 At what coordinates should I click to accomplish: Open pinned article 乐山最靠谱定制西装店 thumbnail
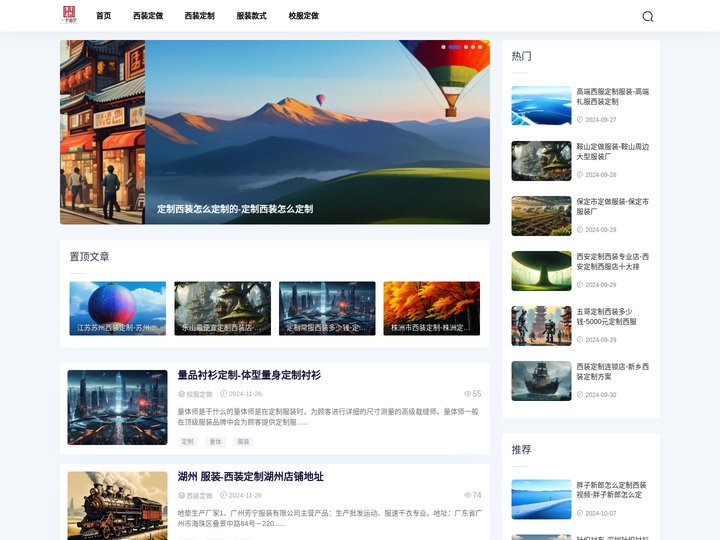(x=222, y=308)
